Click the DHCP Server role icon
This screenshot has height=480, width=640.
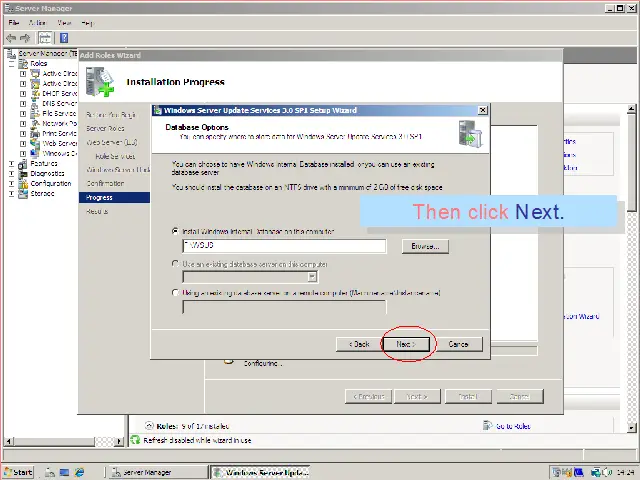coord(36,93)
